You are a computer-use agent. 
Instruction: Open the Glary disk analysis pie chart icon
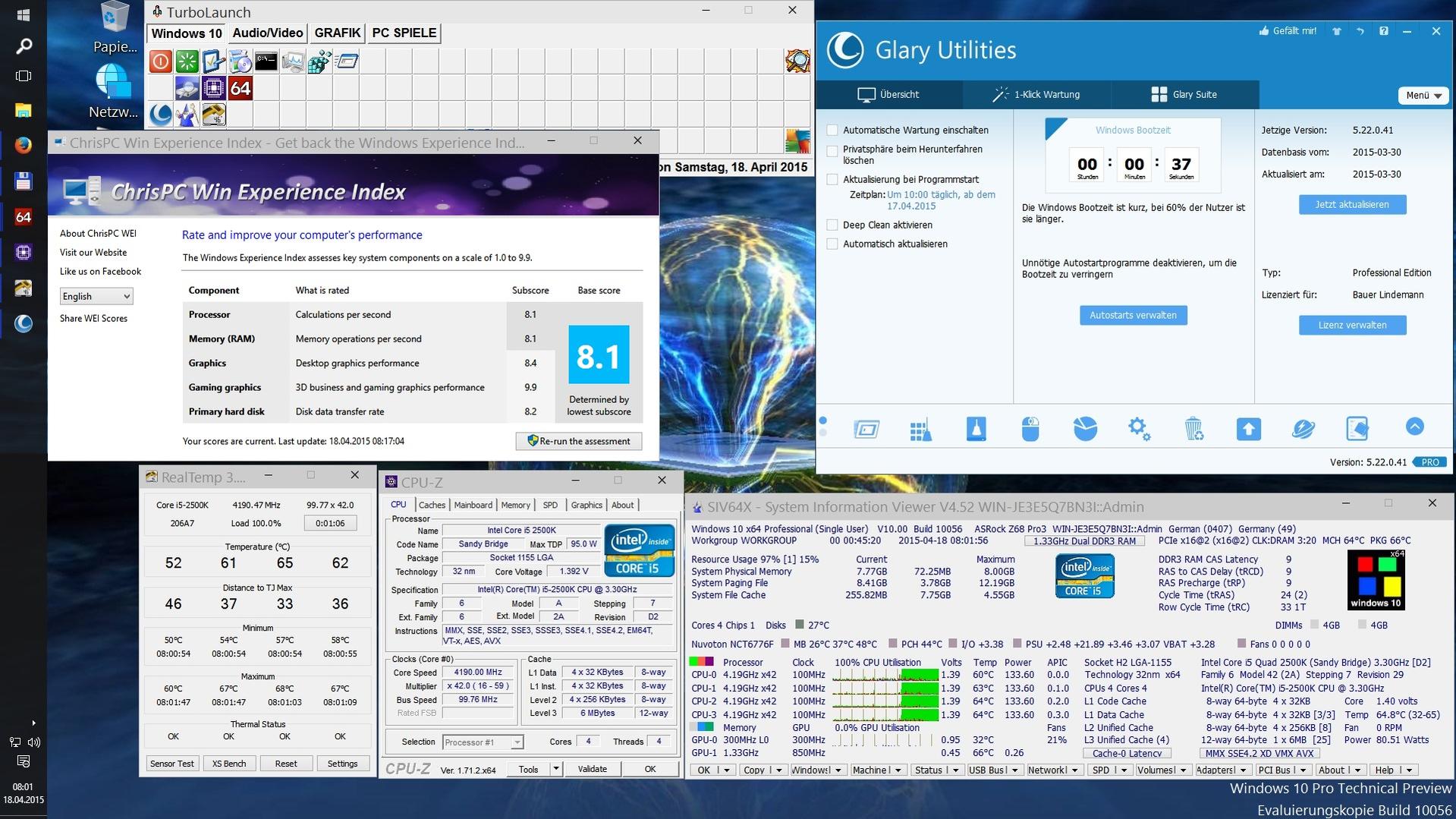point(1085,429)
